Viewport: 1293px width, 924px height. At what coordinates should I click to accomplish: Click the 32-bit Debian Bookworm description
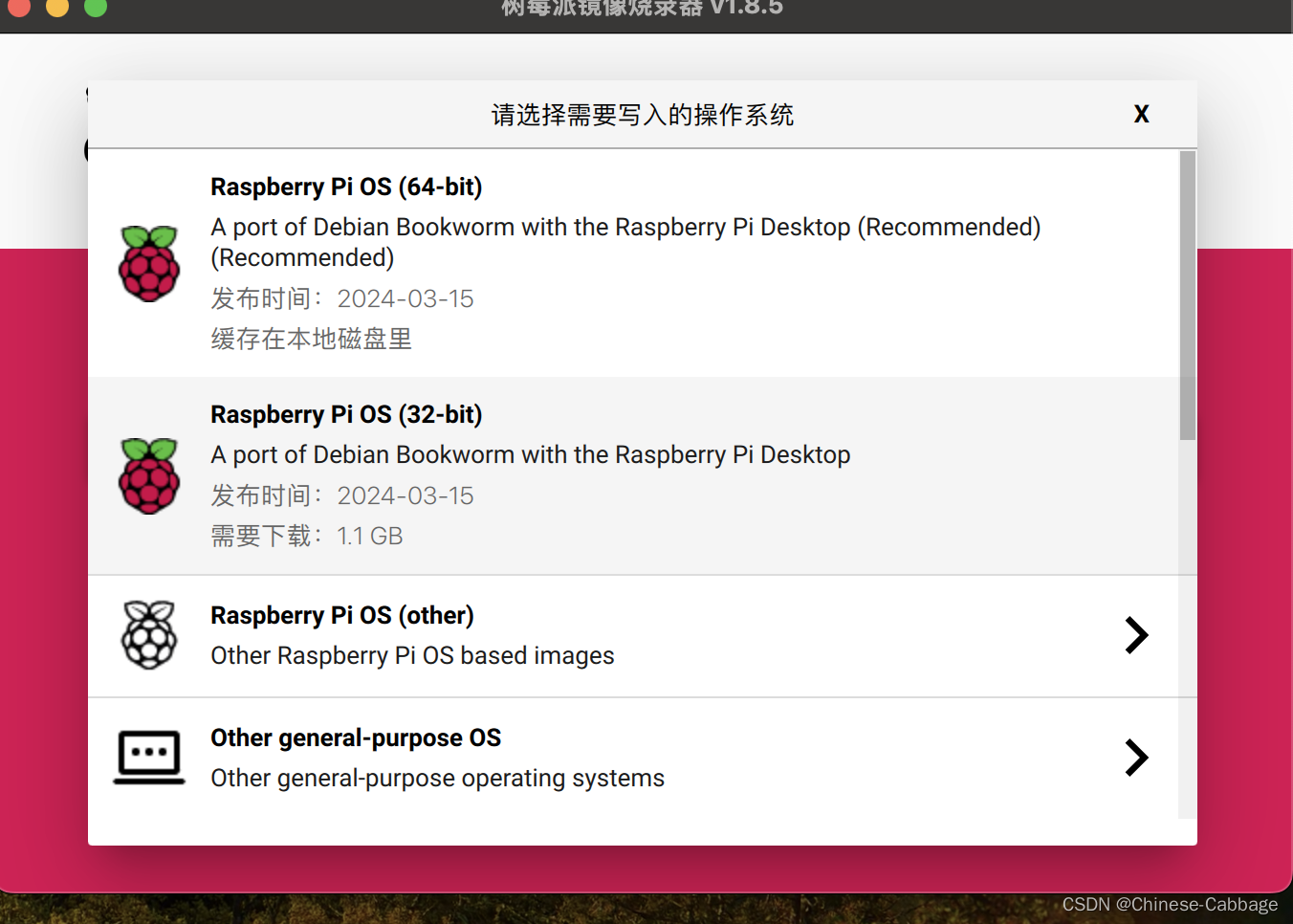pyautogui.click(x=531, y=454)
